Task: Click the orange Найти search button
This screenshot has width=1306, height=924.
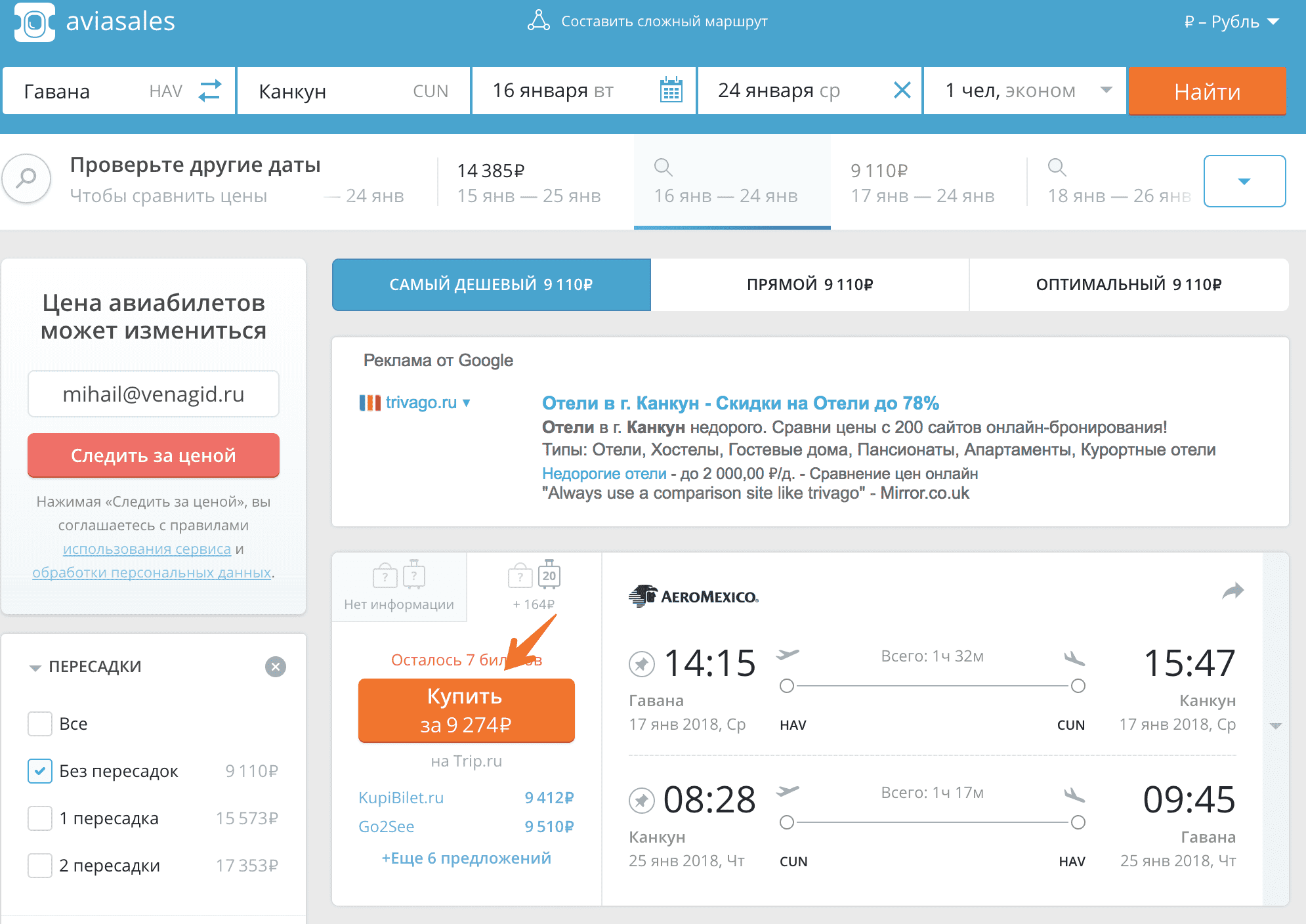Action: tap(1207, 91)
